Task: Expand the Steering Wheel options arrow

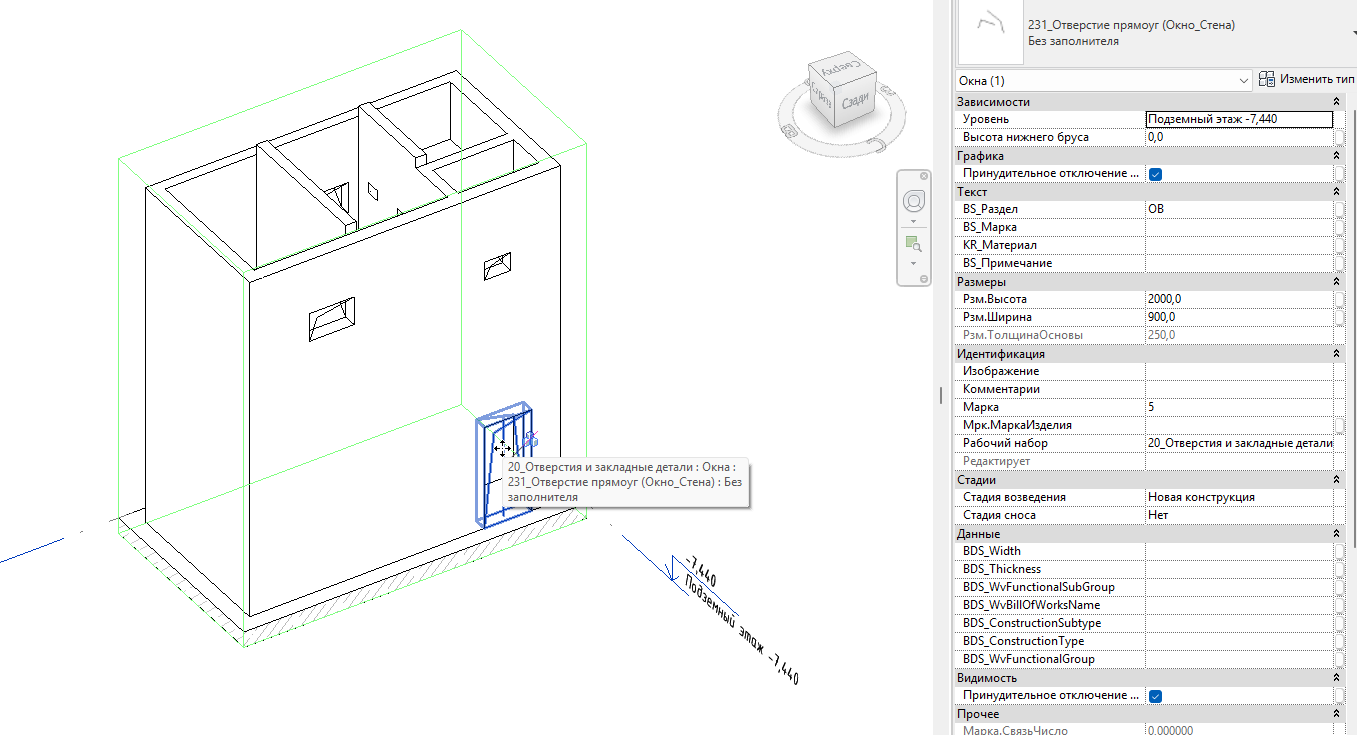Action: [x=913, y=220]
